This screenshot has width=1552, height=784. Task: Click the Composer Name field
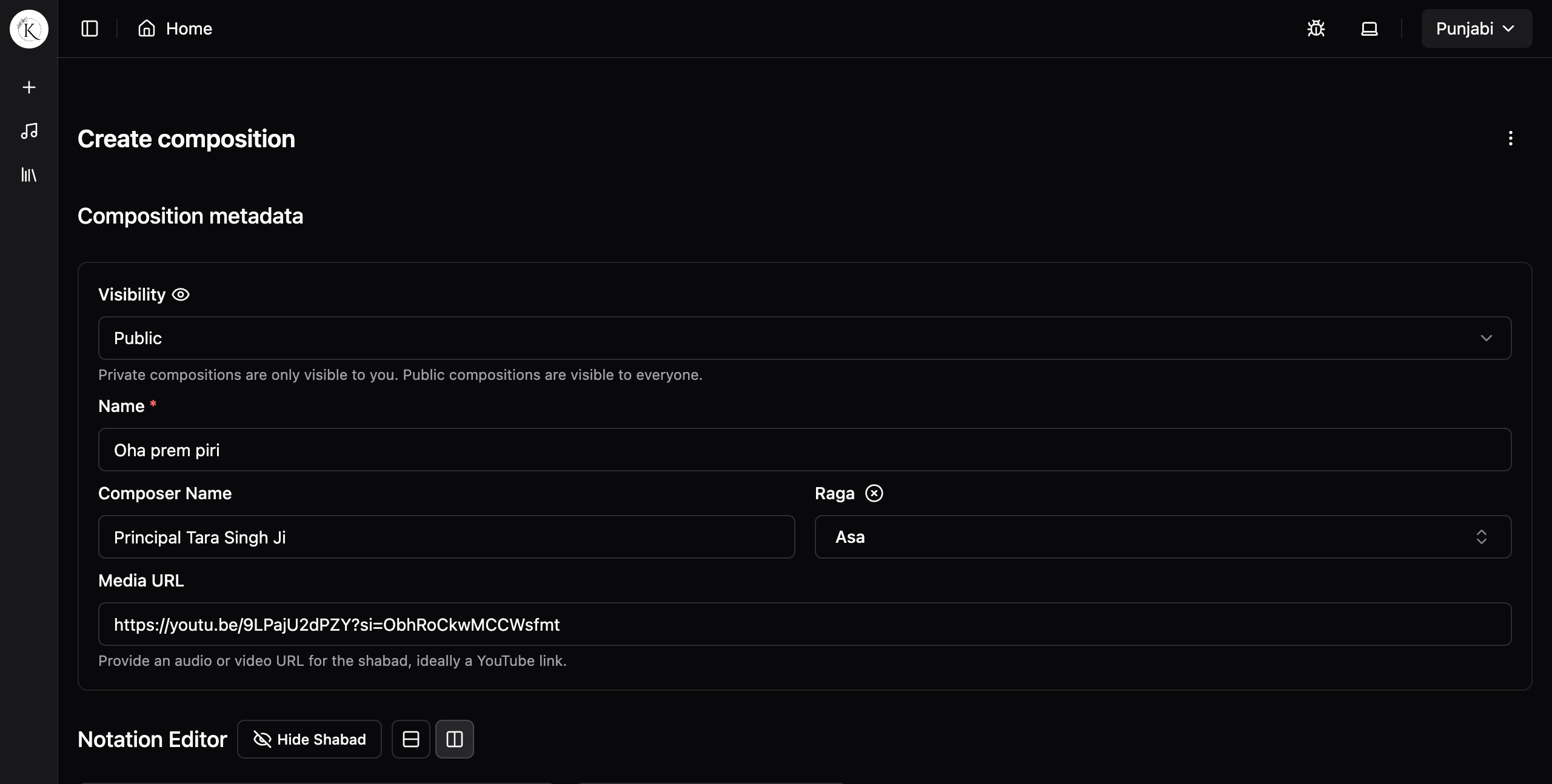coord(446,537)
